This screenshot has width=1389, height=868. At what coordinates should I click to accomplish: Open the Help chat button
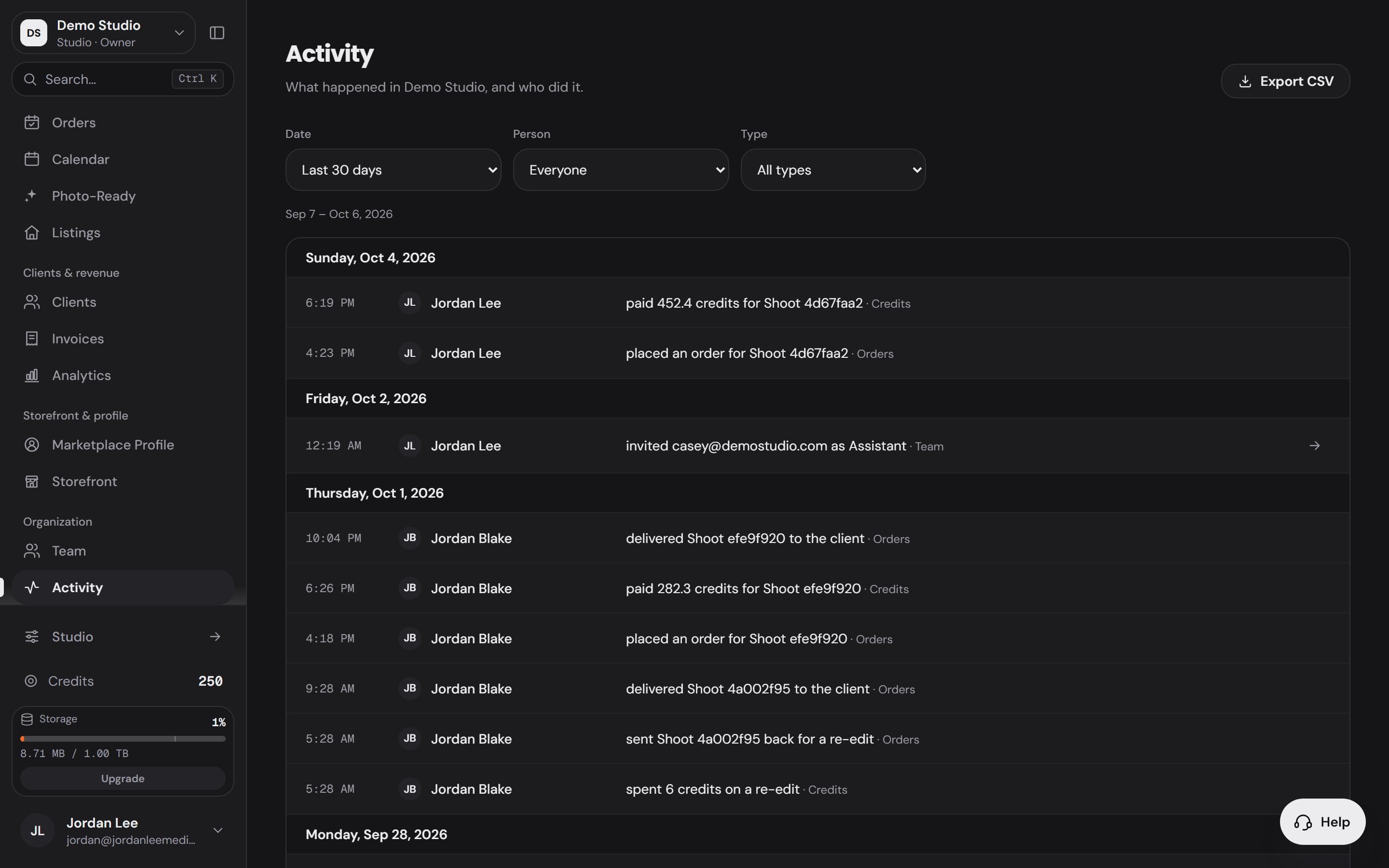(x=1322, y=822)
